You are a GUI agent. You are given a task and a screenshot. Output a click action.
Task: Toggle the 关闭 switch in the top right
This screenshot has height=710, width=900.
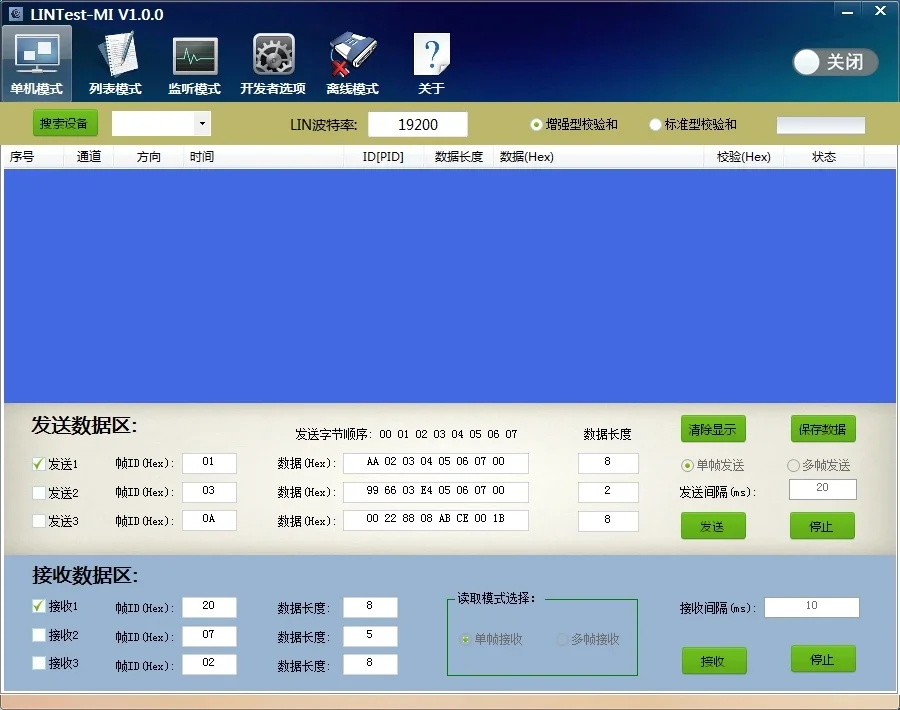[833, 62]
